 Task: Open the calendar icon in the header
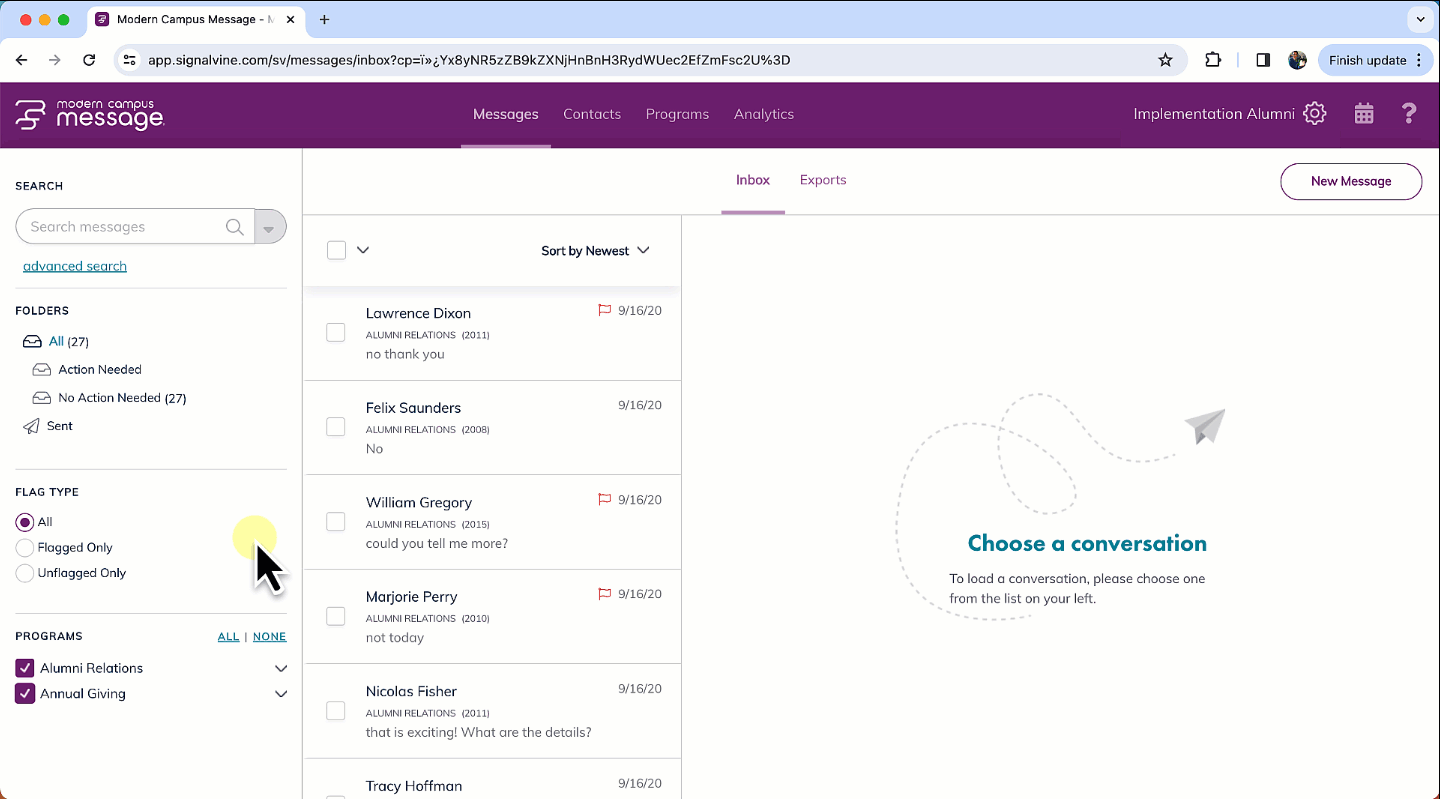pyautogui.click(x=1364, y=113)
